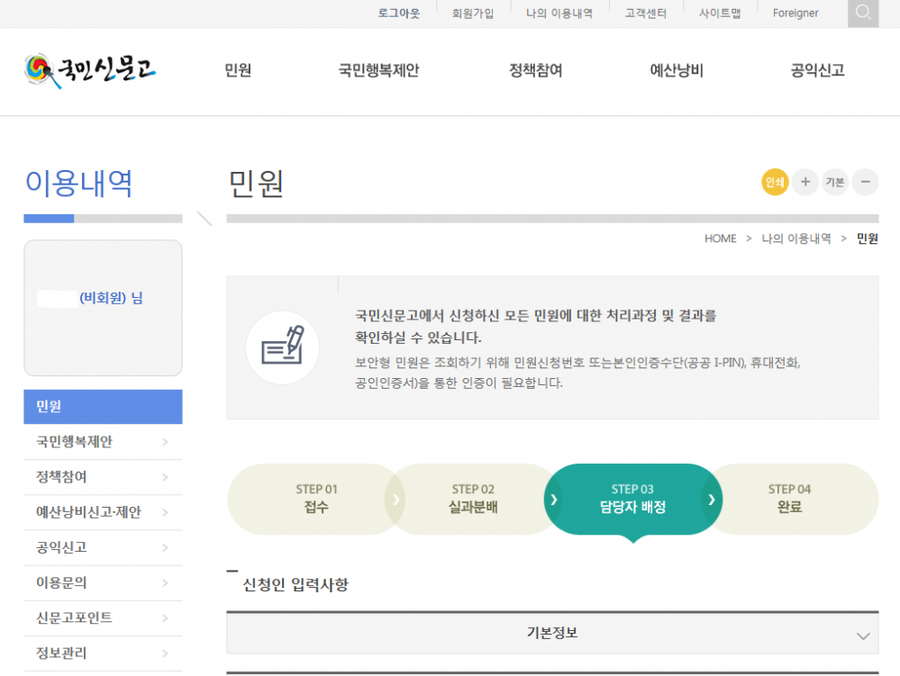Expand 정책참여 sidebar item arrow

165,477
